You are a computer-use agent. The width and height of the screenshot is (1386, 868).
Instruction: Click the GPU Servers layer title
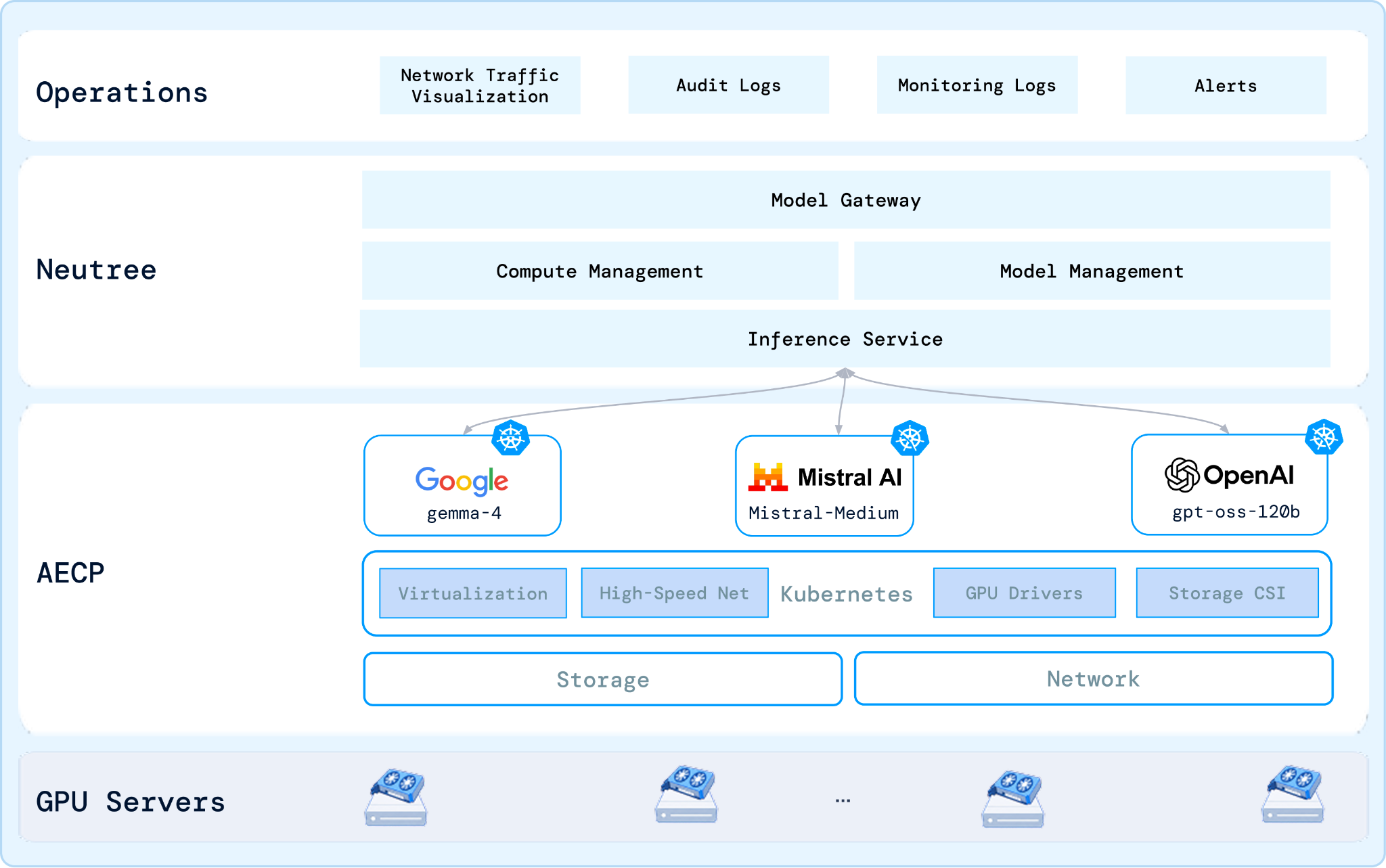[130, 802]
